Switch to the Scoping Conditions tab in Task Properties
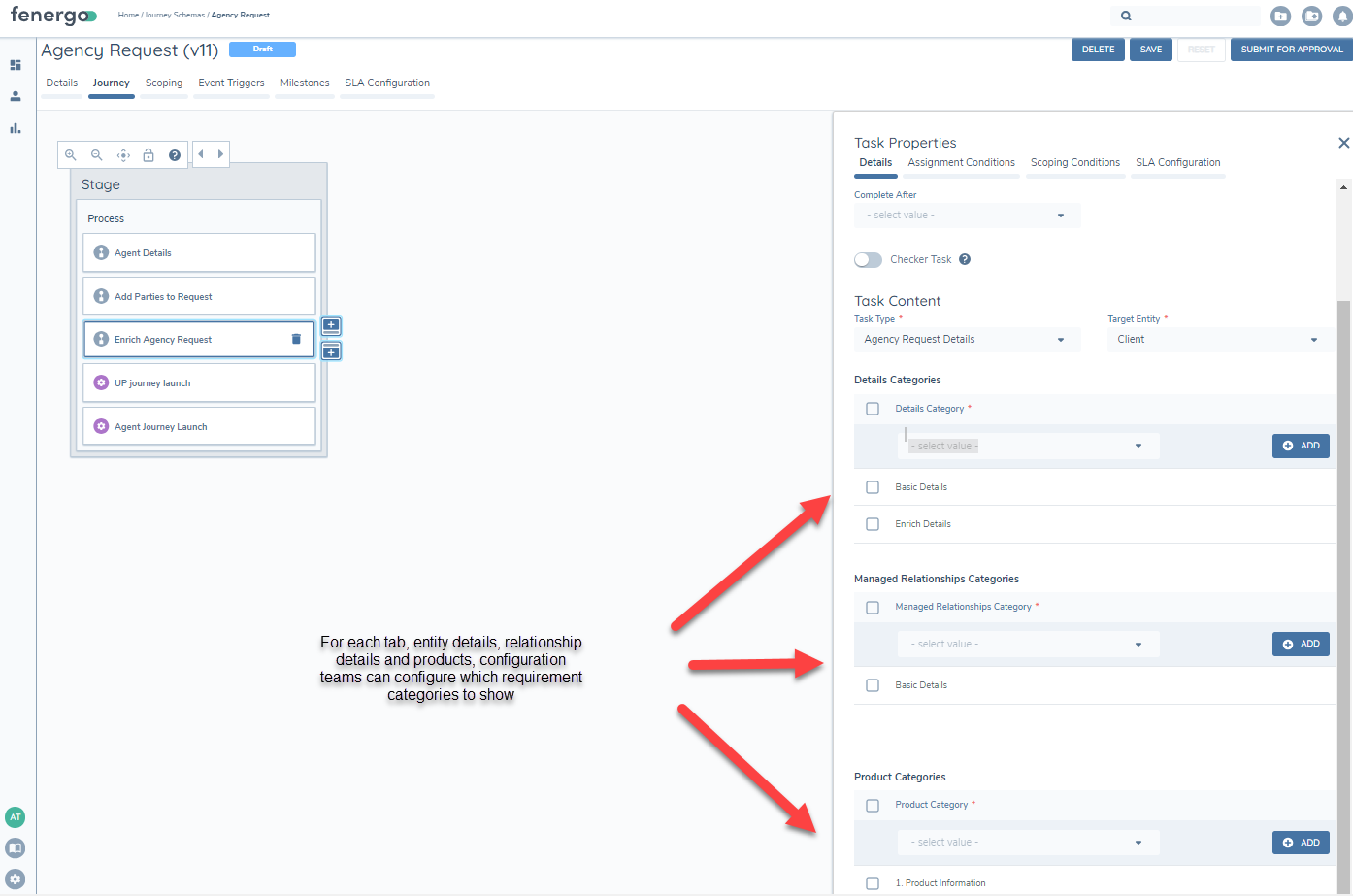 (1075, 162)
